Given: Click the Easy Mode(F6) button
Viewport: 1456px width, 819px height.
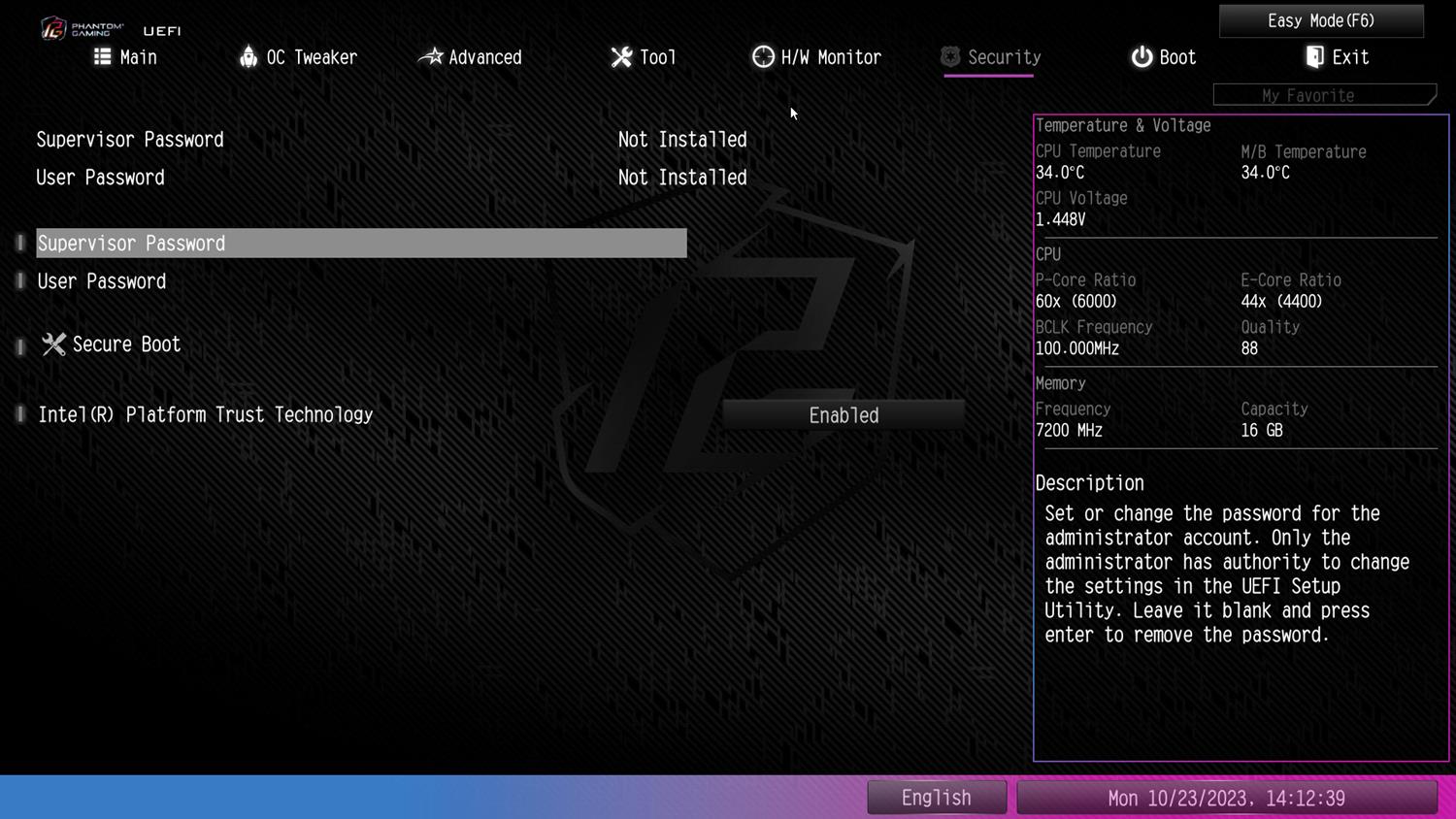Looking at the screenshot, I should pyautogui.click(x=1320, y=20).
